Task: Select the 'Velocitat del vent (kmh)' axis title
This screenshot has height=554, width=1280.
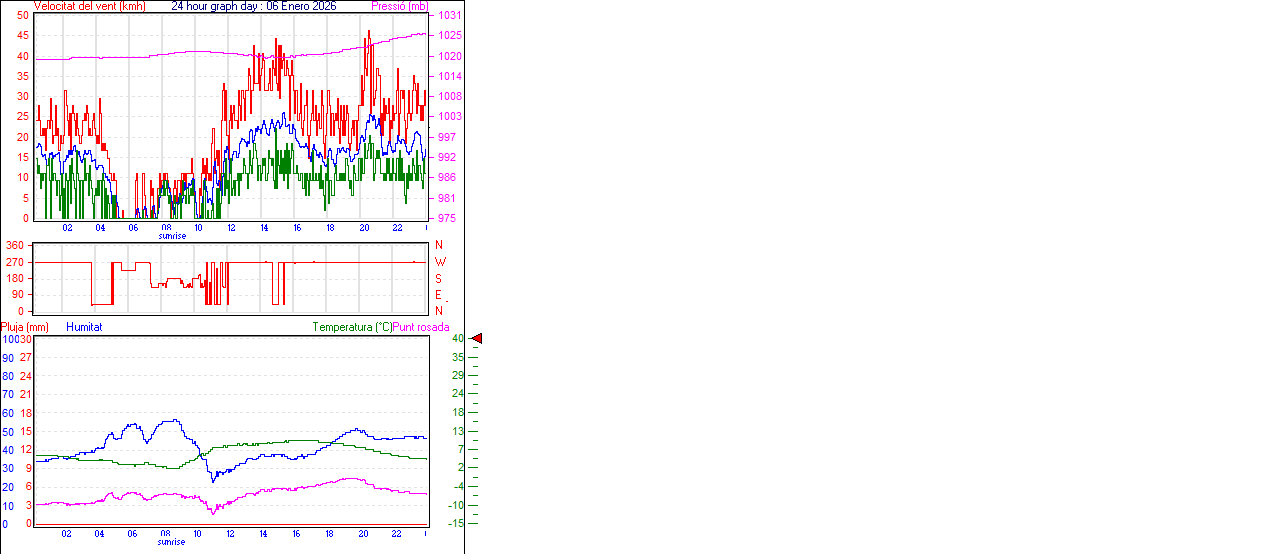Action: pyautogui.click(x=89, y=6)
